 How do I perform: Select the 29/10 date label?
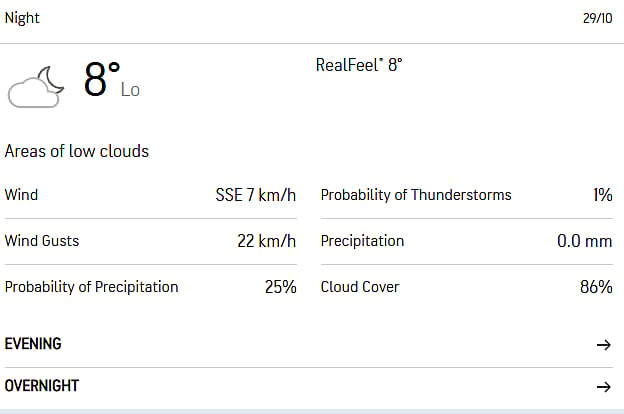(x=597, y=19)
